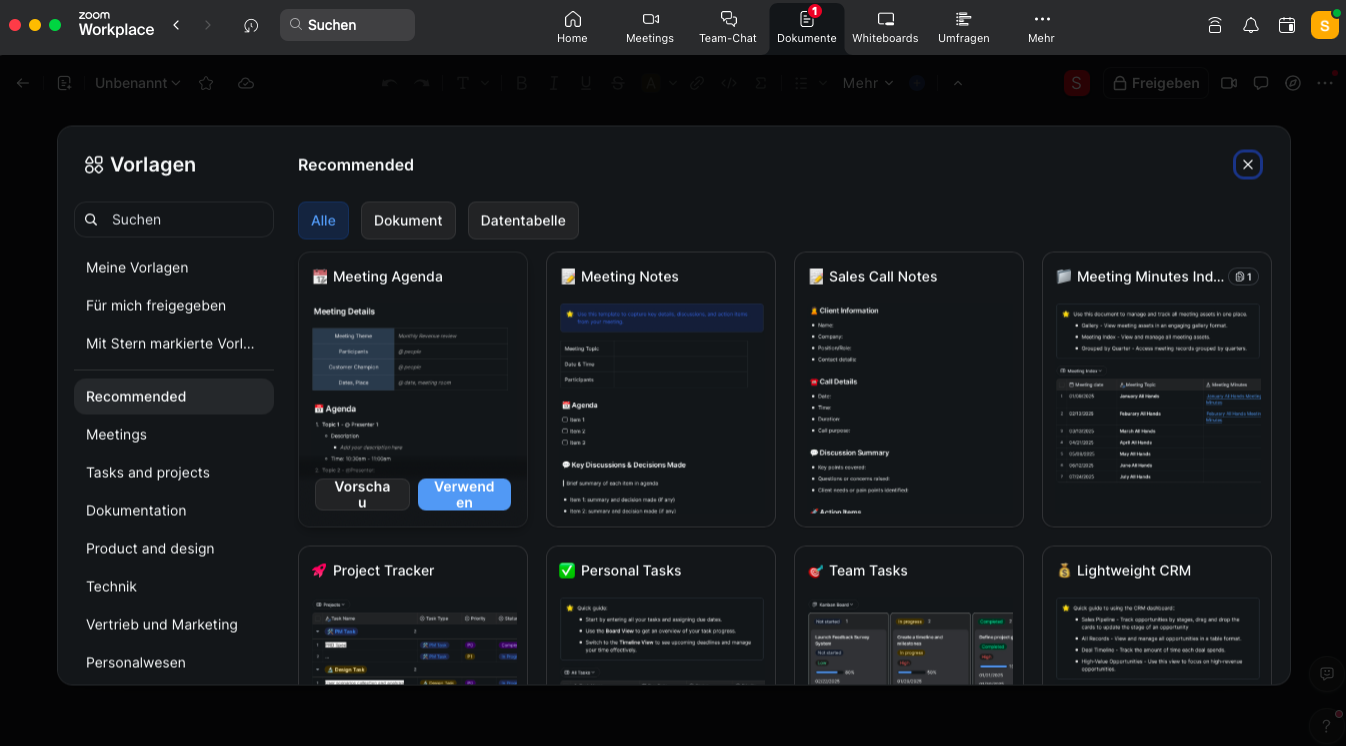Open history clock icon beside search
This screenshot has width=1346, height=746.
point(251,25)
